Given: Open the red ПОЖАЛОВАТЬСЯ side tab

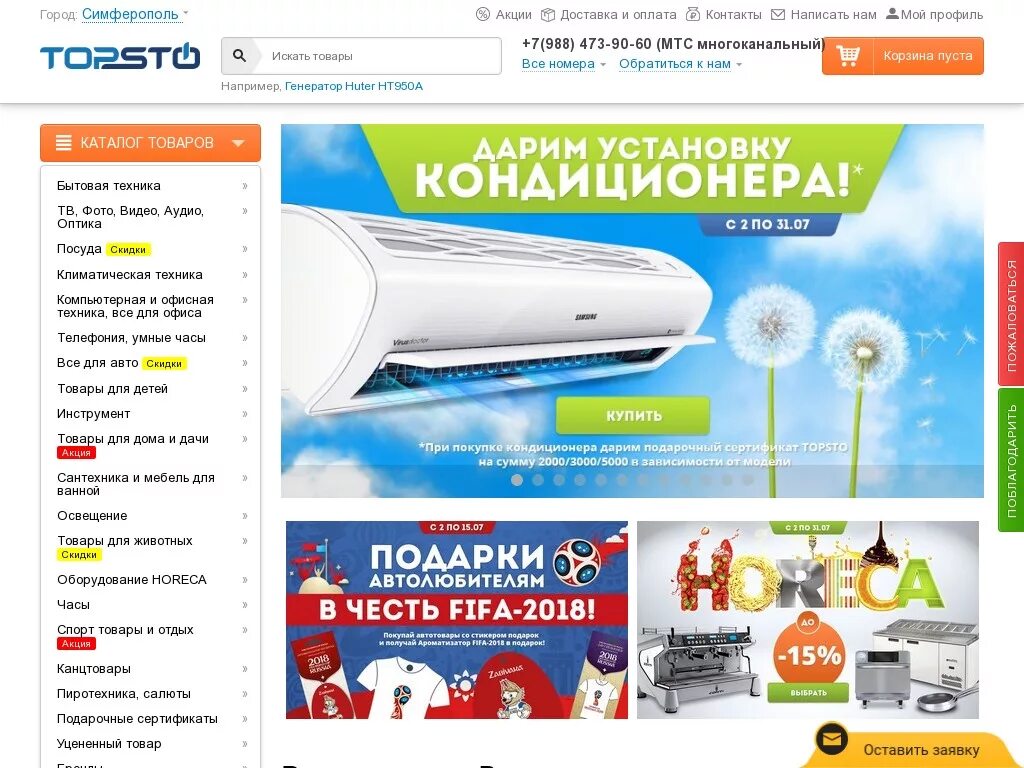Looking at the screenshot, I should coord(1011,314).
